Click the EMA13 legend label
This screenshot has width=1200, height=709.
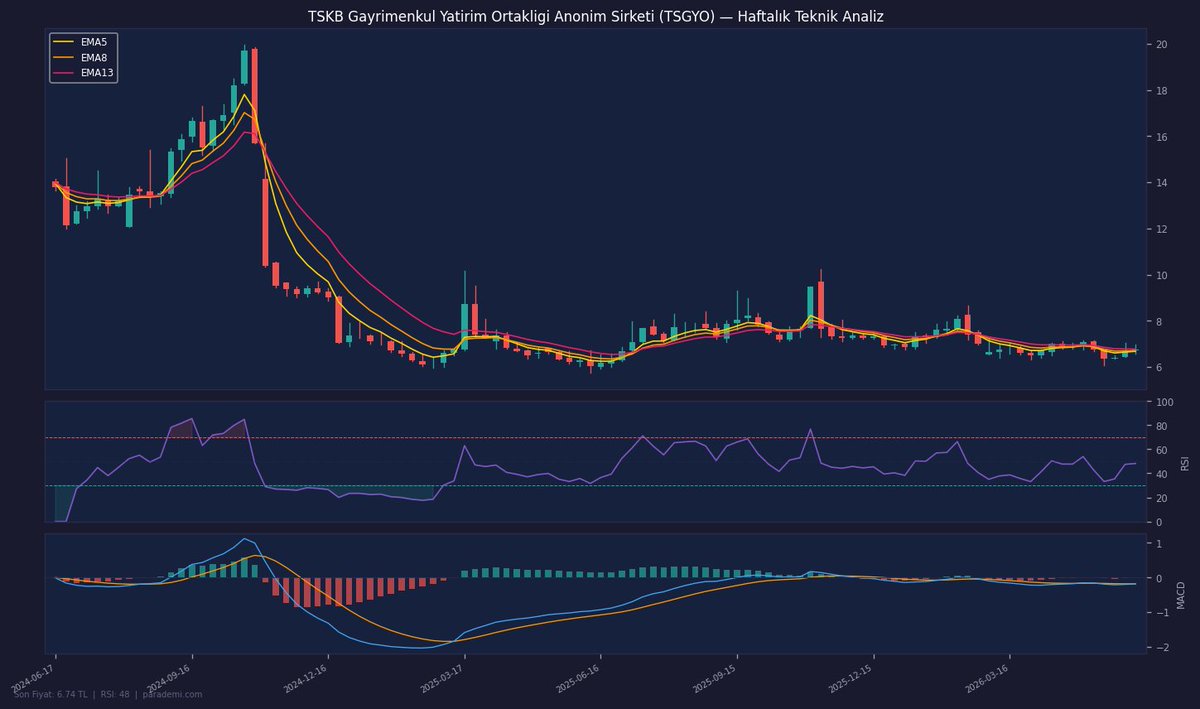[98, 72]
